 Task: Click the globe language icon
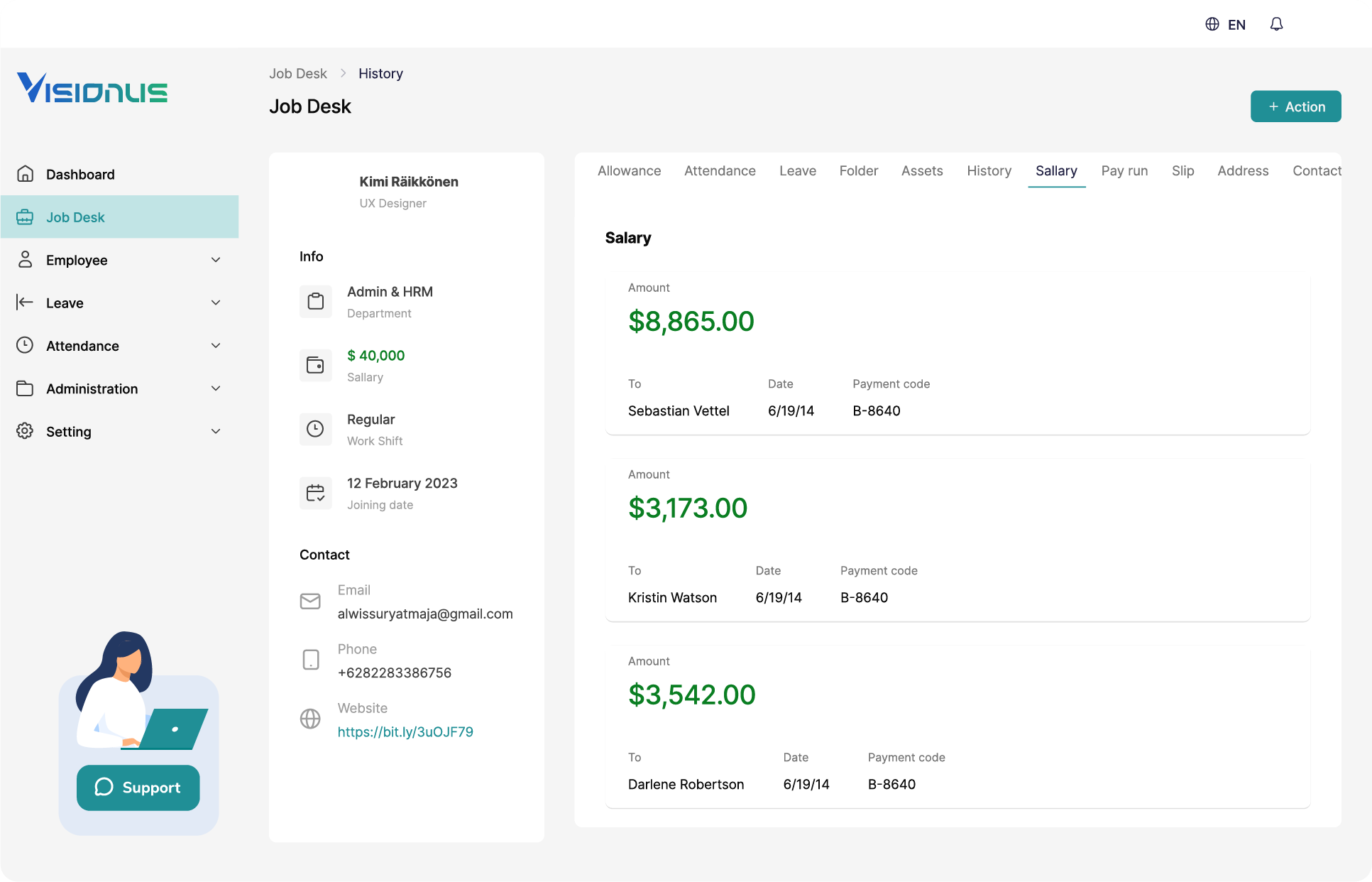[1210, 24]
